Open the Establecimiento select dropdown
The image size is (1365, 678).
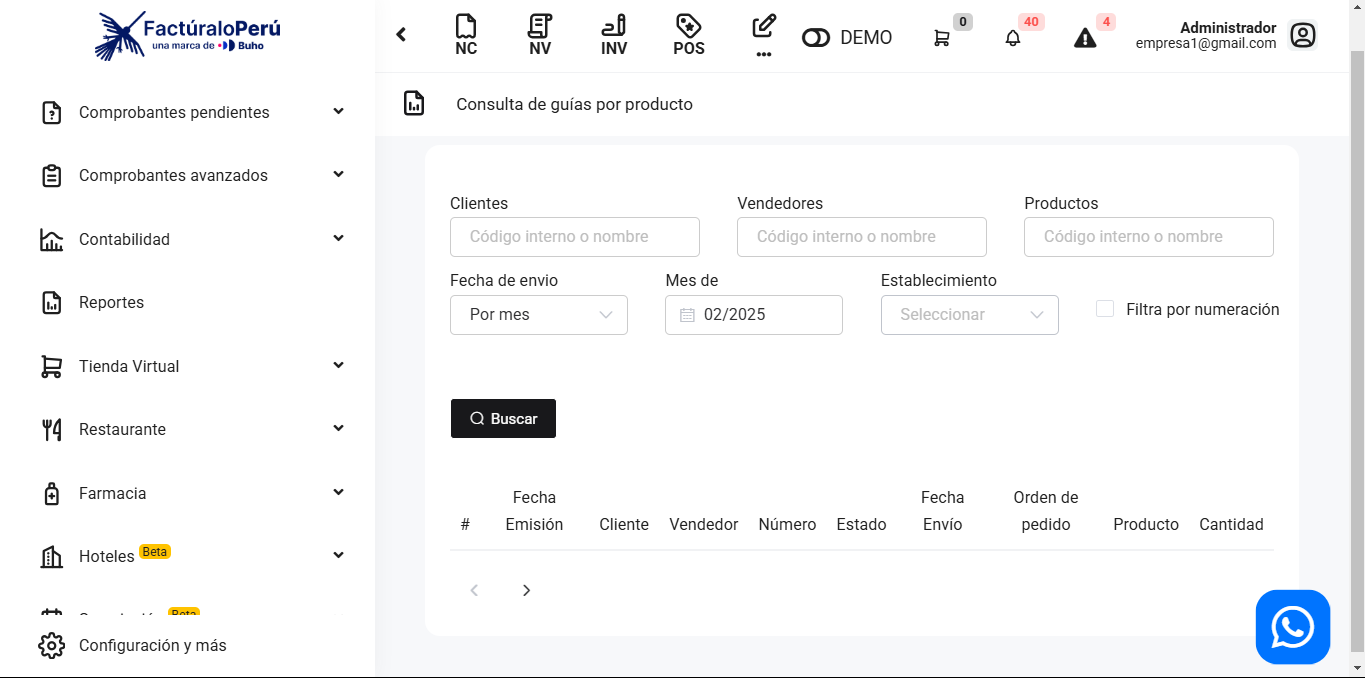coord(969,315)
